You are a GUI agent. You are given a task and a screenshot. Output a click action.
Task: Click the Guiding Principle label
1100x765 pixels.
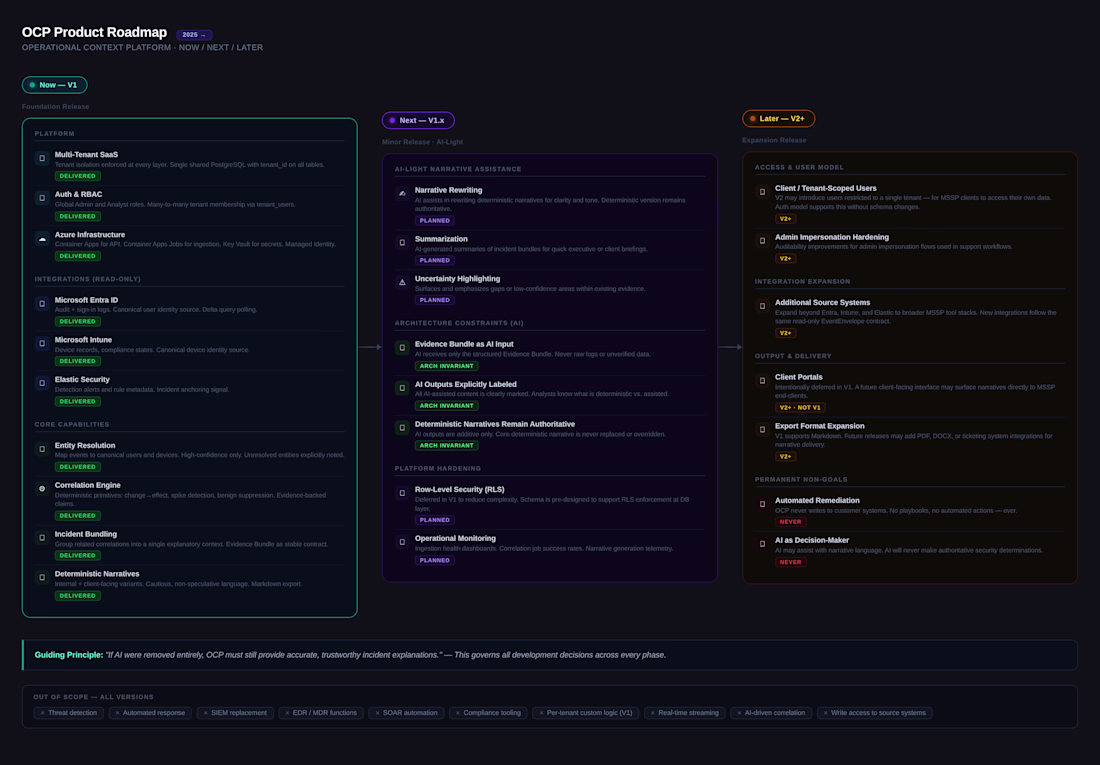(69, 655)
